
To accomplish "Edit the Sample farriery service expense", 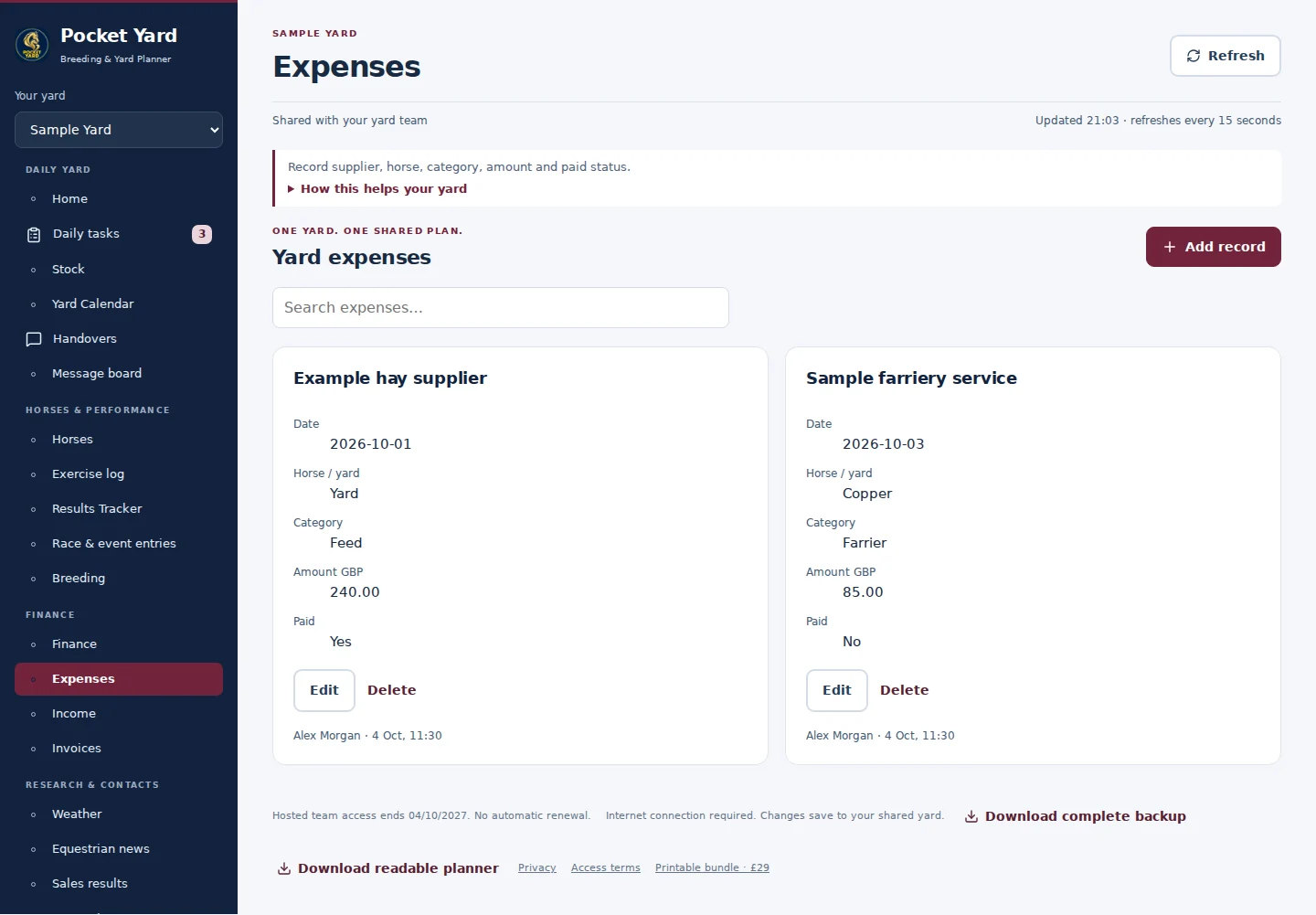I will click(x=836, y=690).
